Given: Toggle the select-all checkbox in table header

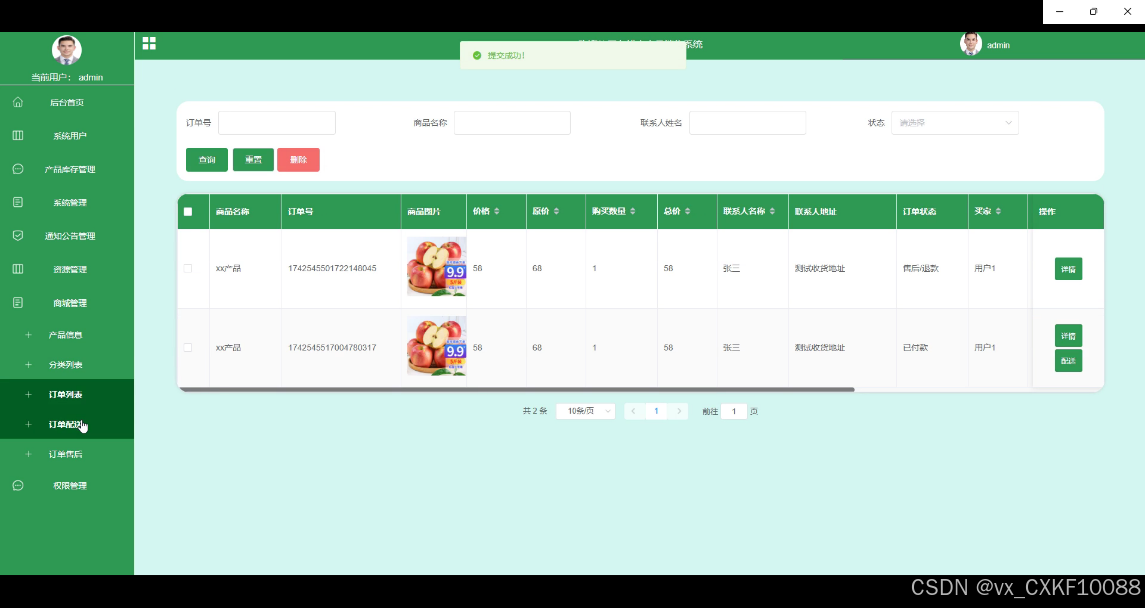Looking at the screenshot, I should tap(188, 211).
